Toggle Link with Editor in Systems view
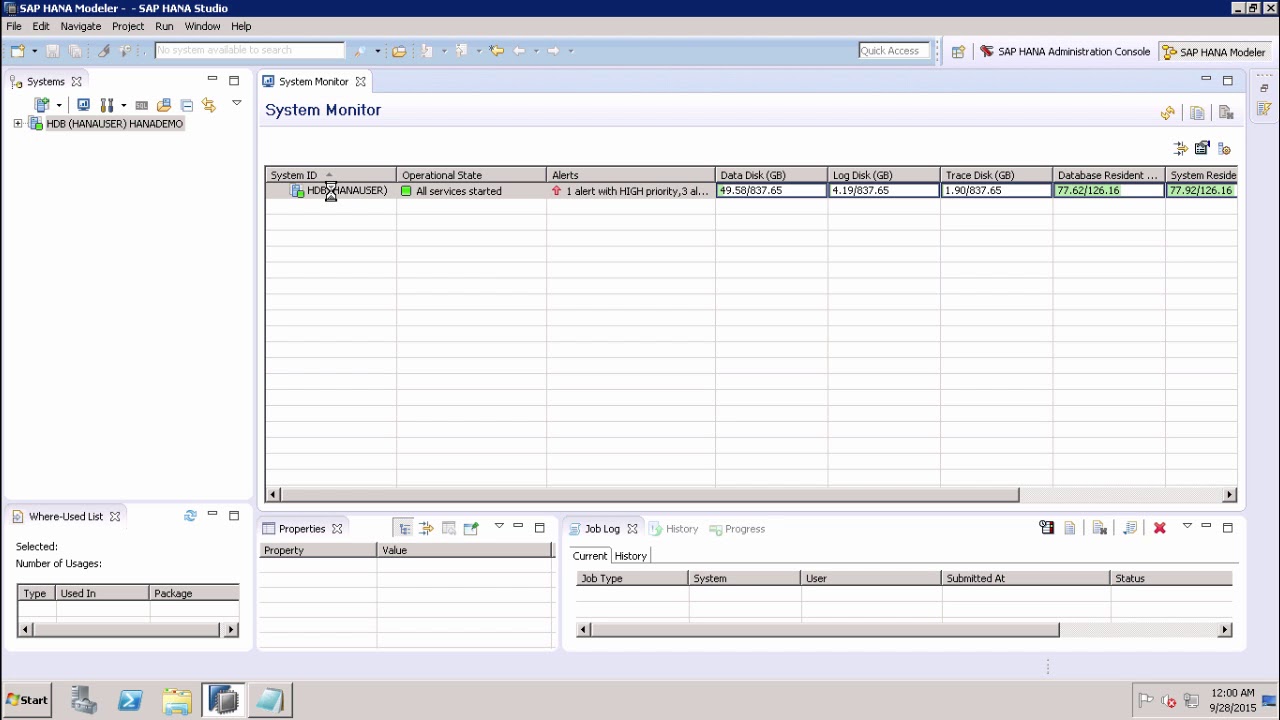Image resolution: width=1280 pixels, height=720 pixels. [x=209, y=105]
